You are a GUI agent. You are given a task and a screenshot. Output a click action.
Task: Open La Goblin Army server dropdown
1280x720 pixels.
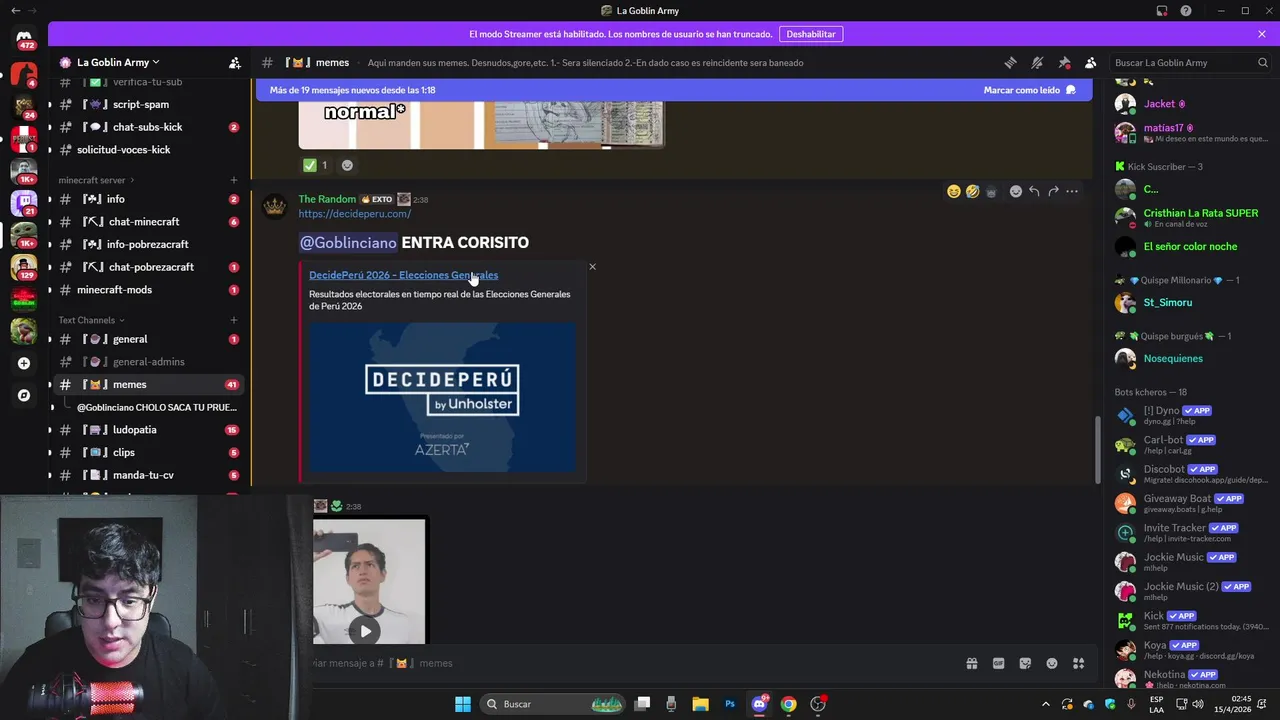[118, 62]
